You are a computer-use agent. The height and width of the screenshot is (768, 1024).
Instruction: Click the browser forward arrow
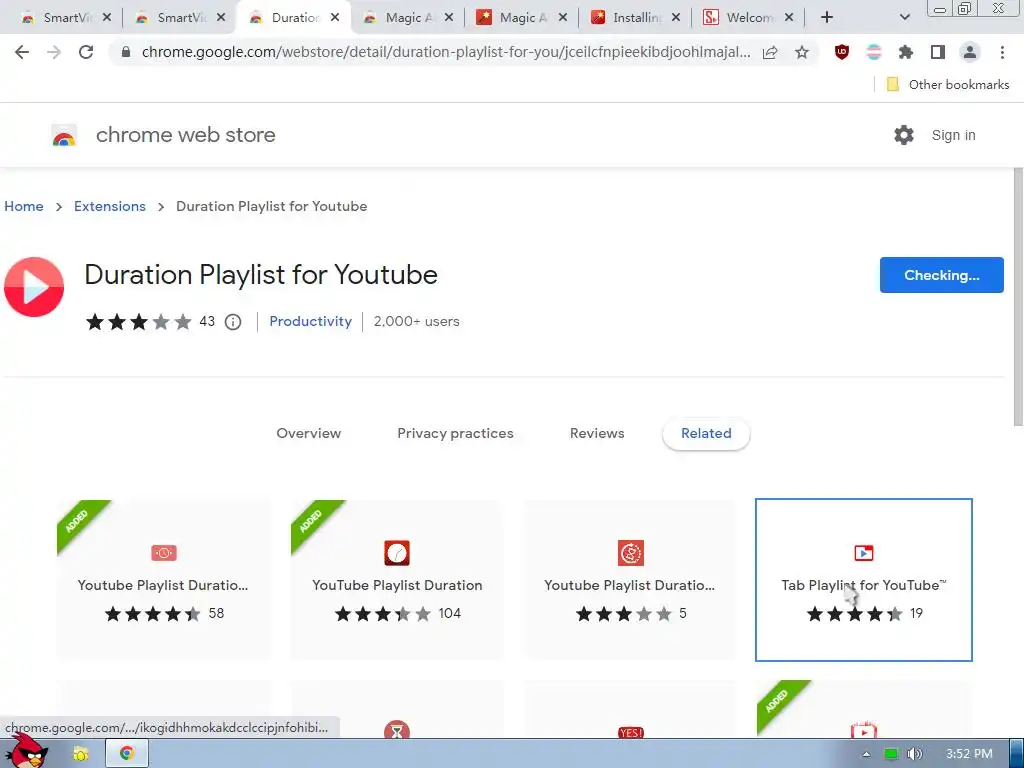click(54, 52)
